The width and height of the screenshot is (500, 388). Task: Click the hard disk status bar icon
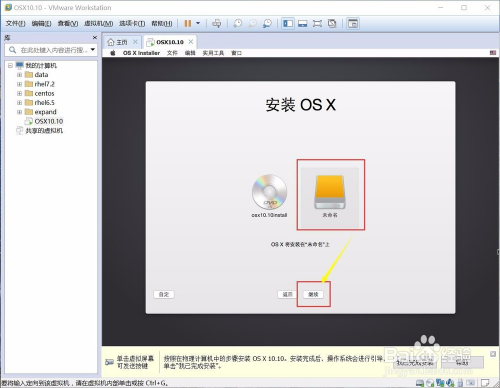click(x=420, y=383)
